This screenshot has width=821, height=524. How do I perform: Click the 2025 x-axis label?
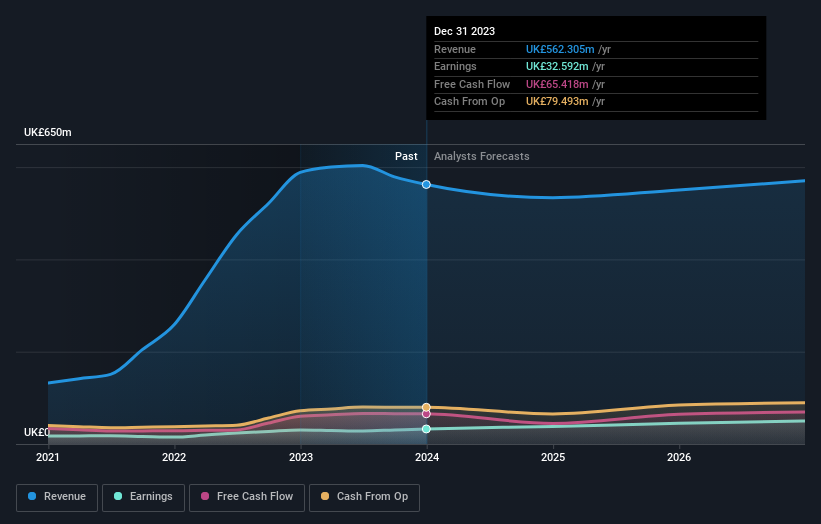coord(553,458)
